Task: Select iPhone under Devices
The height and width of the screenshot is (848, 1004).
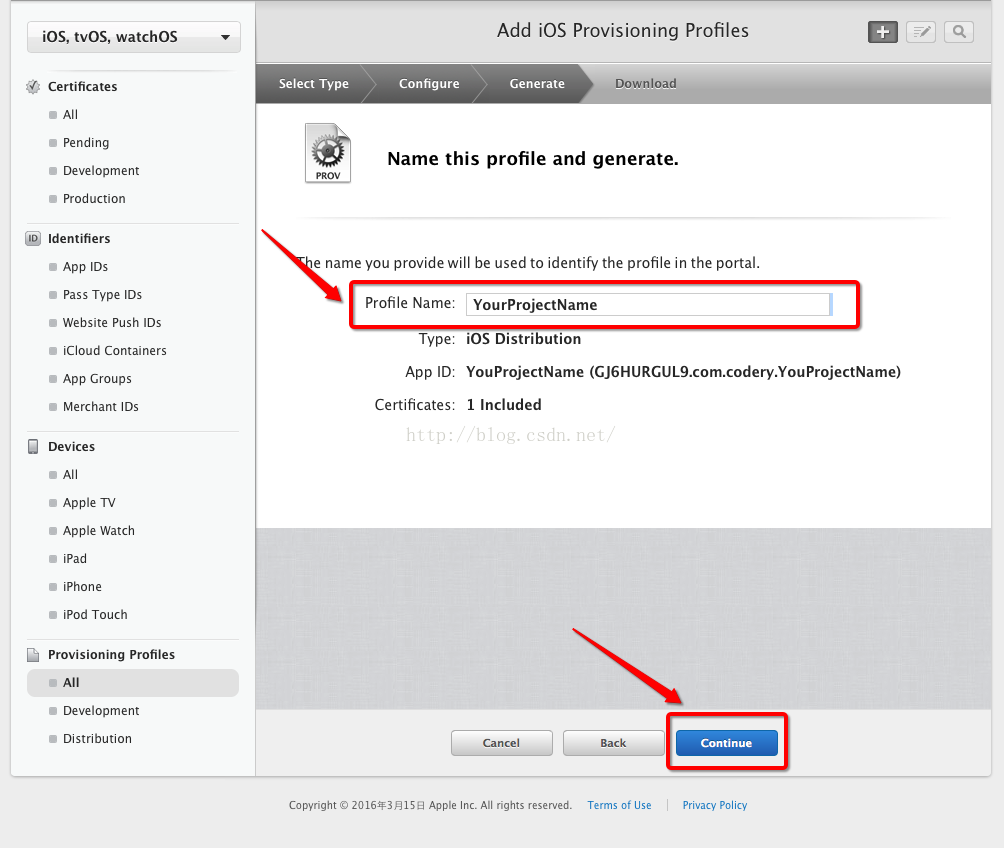Action: (x=82, y=587)
